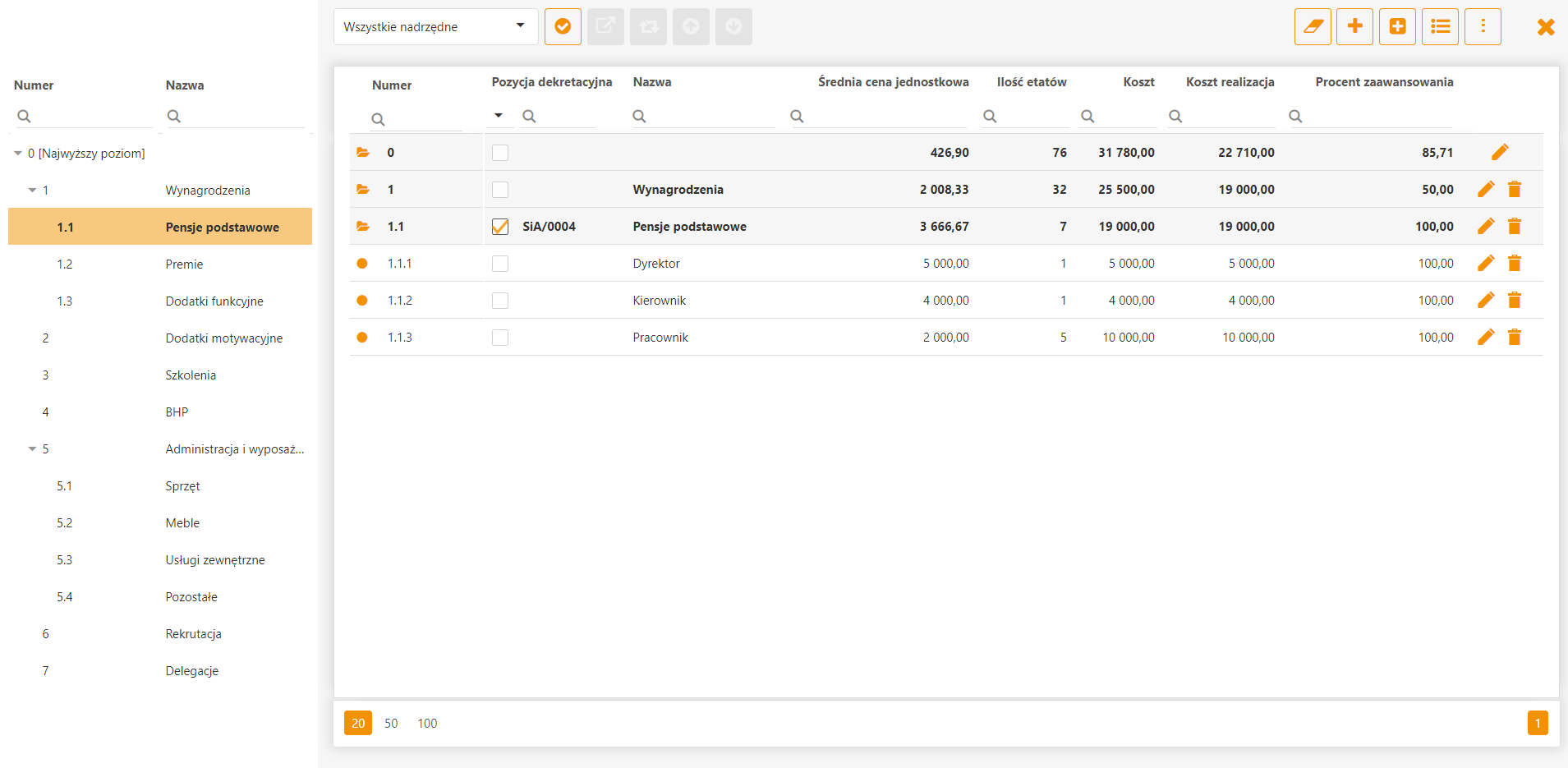Click the Nazwa search field in table
Image resolution: width=1568 pixels, height=768 pixels.
pos(706,117)
